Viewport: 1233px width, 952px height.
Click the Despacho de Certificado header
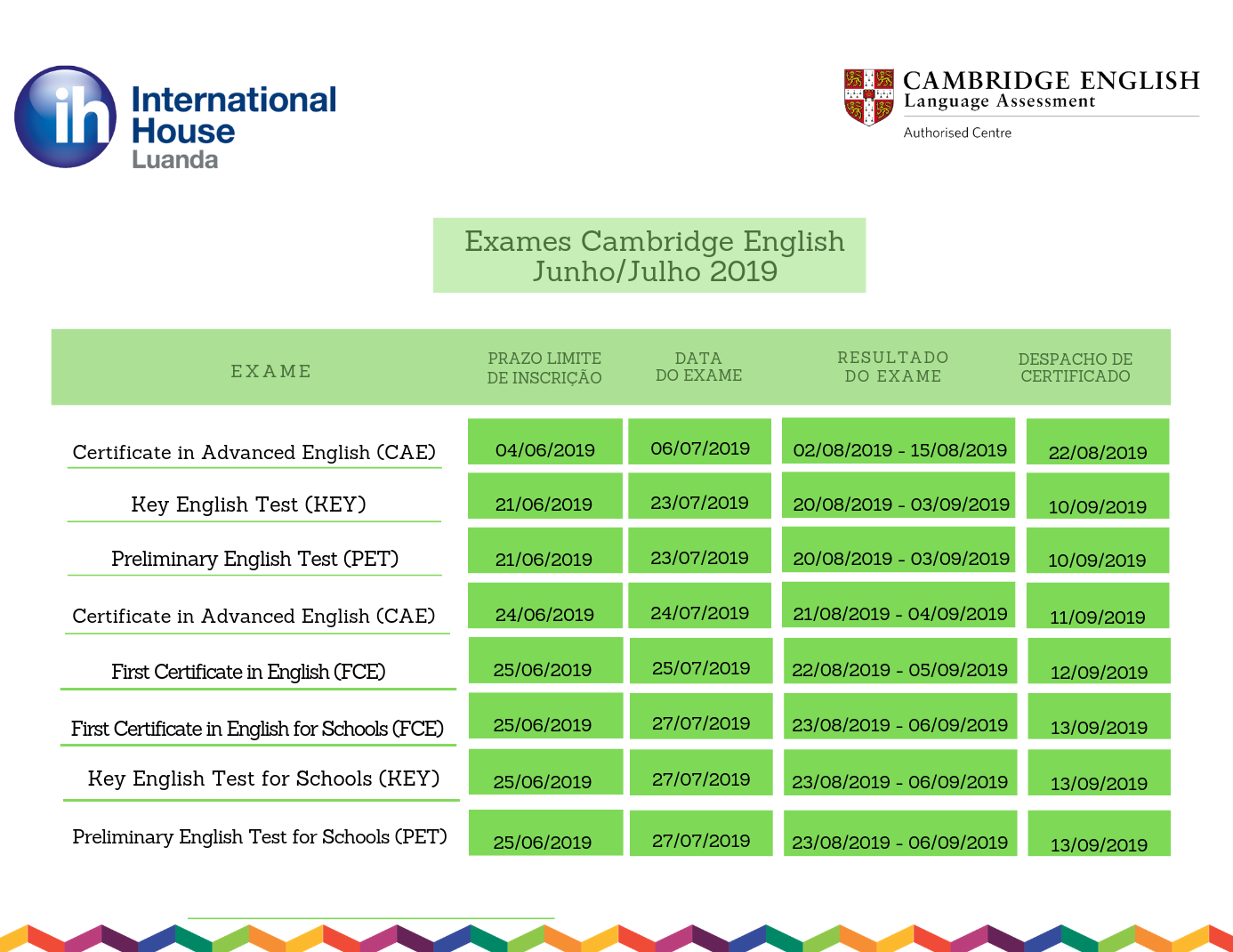1076,367
